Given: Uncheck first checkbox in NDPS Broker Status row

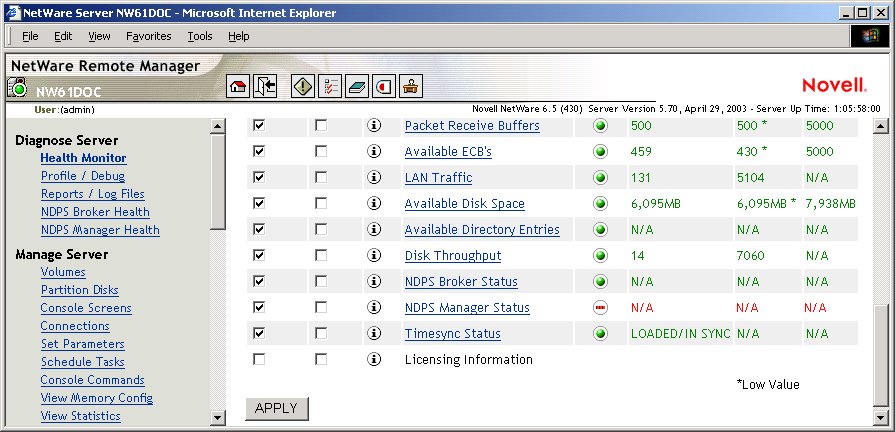Looking at the screenshot, I should 259,281.
